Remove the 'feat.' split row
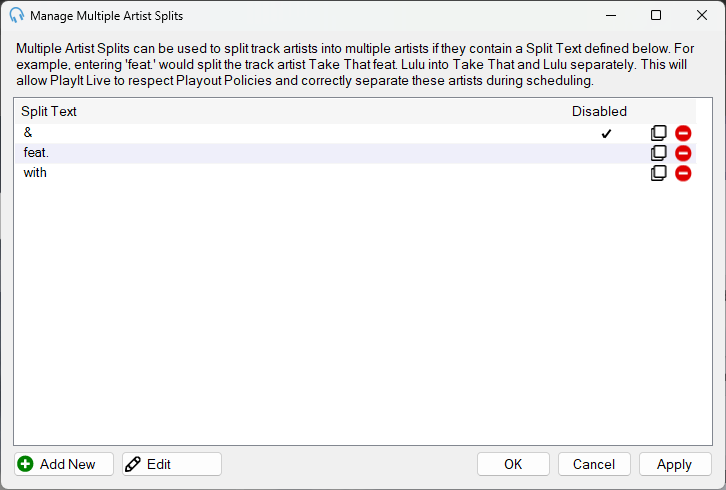 click(683, 153)
